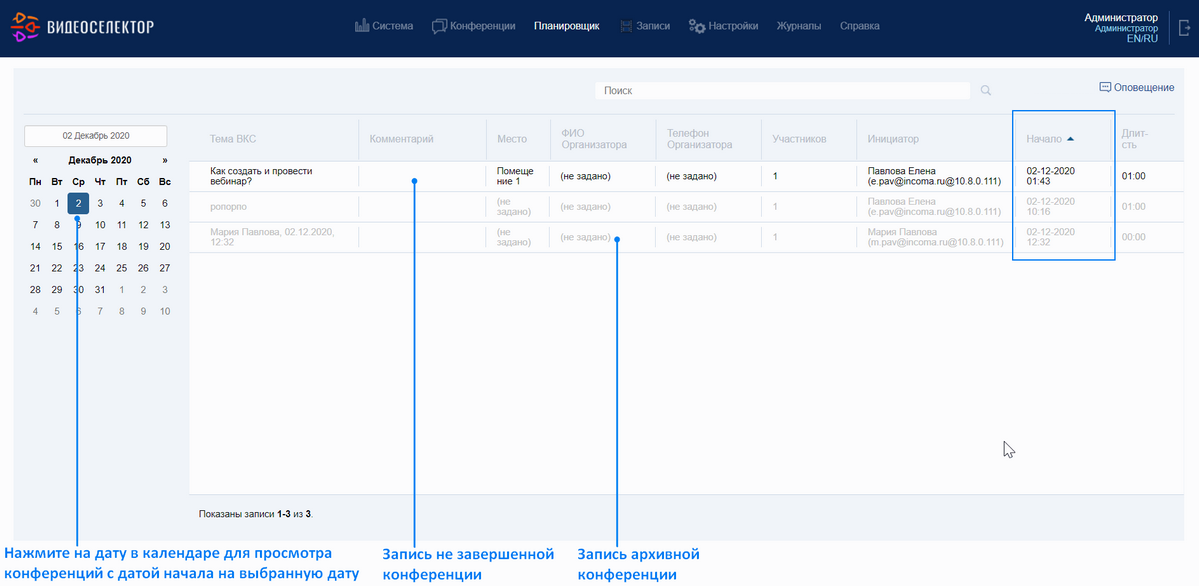Open Система via its bar chart icon
The width and height of the screenshot is (1199, 586).
click(x=362, y=26)
